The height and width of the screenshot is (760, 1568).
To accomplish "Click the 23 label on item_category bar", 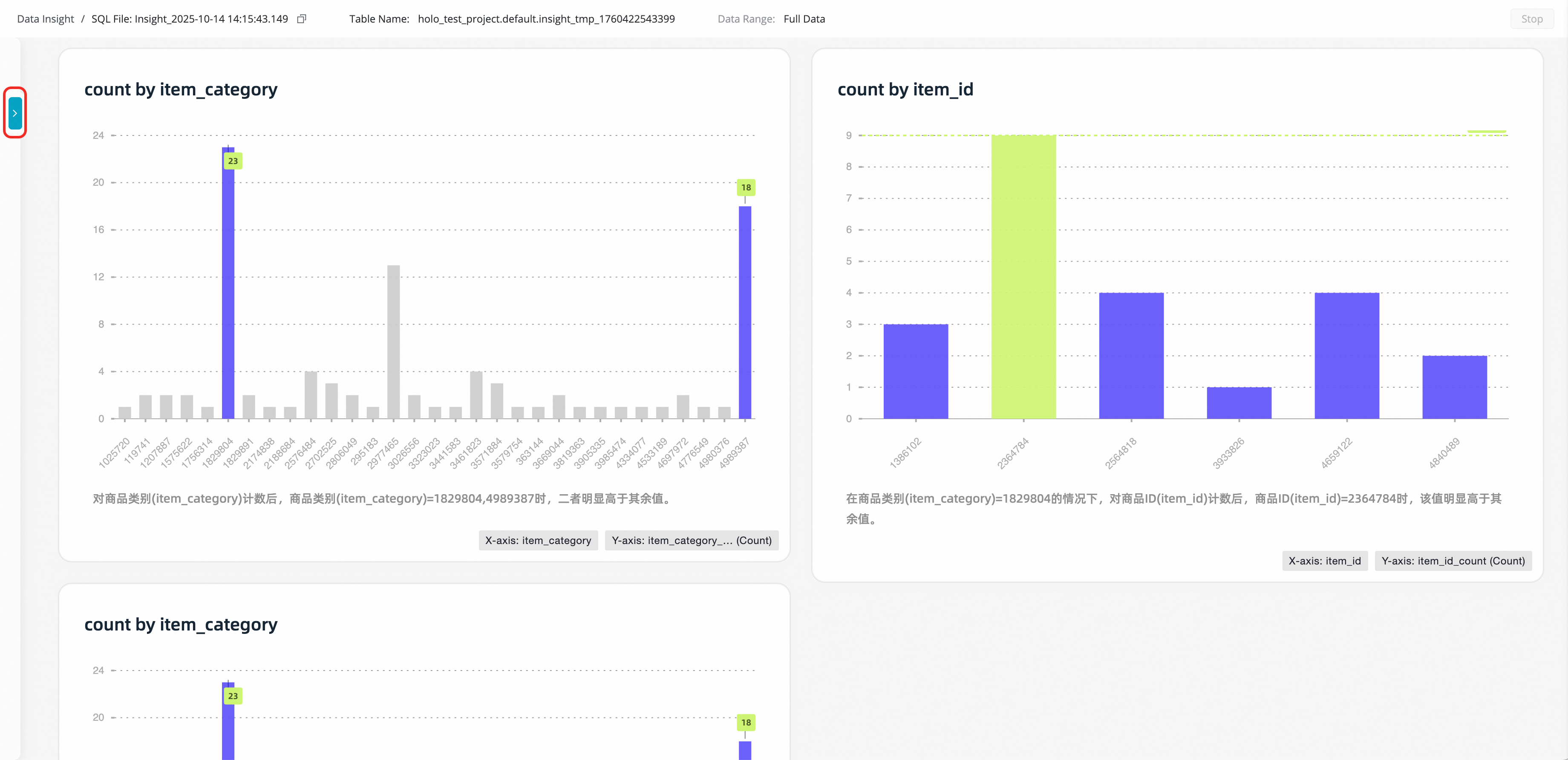I will (x=233, y=161).
